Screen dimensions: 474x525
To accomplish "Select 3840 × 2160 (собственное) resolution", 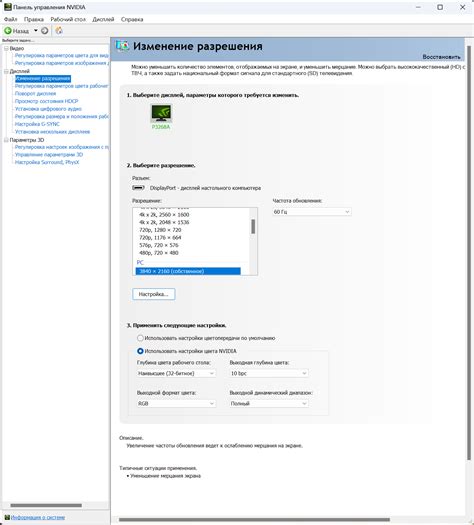I will coord(188,271).
